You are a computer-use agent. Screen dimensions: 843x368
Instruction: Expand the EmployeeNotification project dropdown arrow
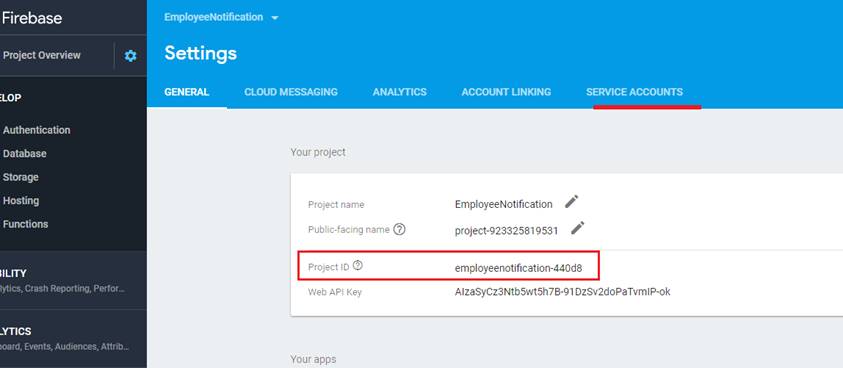[275, 18]
